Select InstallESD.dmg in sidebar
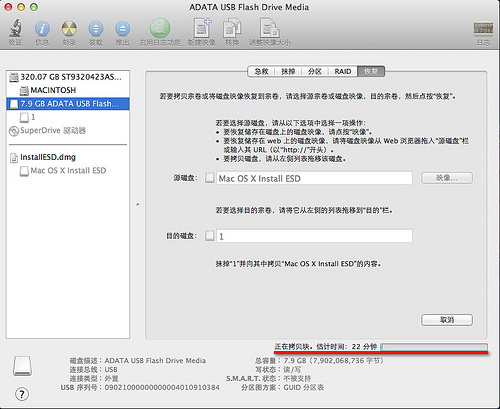Viewport: 500px width, 409px height. point(68,157)
